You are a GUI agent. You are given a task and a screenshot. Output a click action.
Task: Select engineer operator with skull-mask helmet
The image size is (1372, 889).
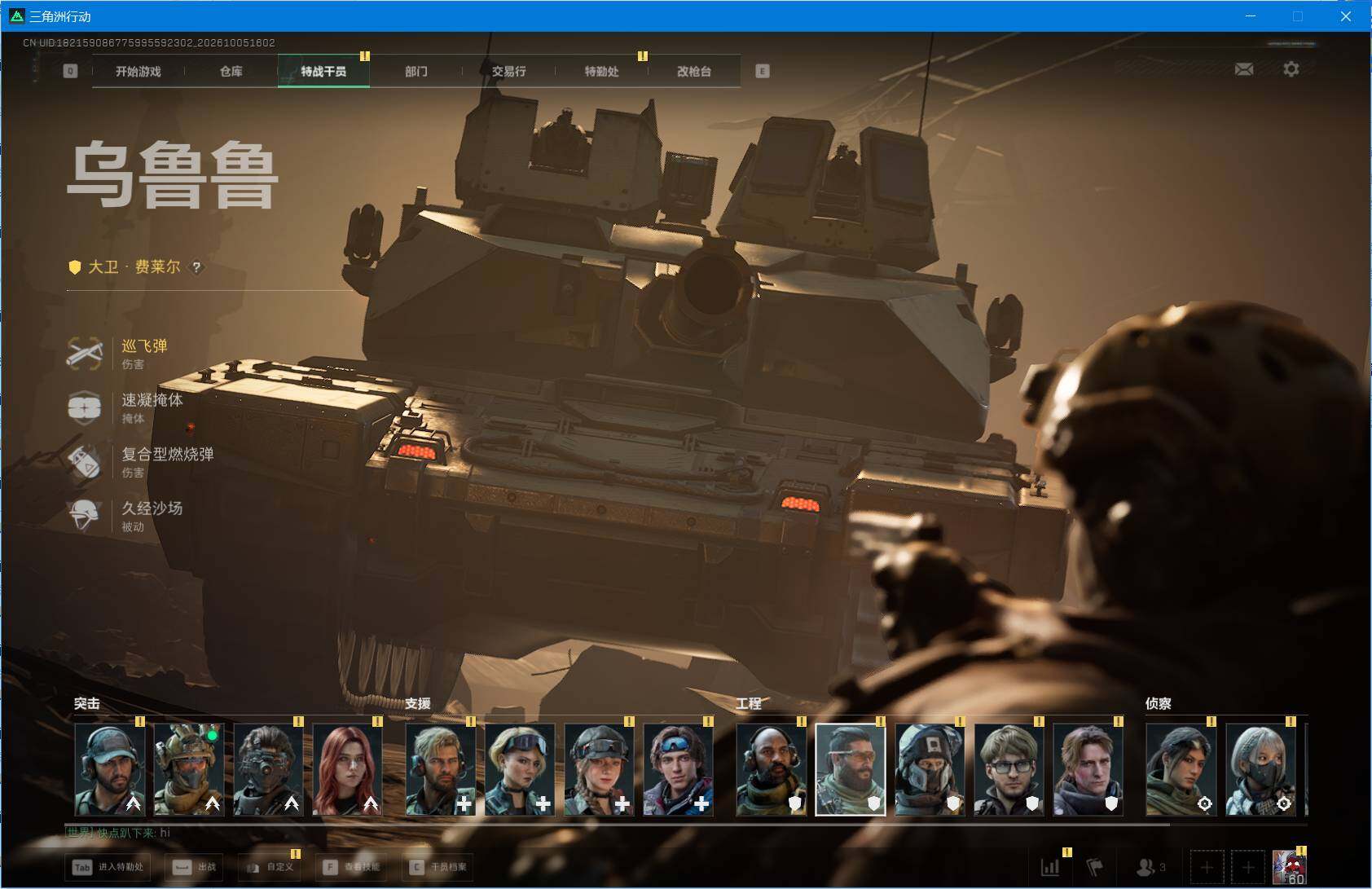tap(930, 770)
